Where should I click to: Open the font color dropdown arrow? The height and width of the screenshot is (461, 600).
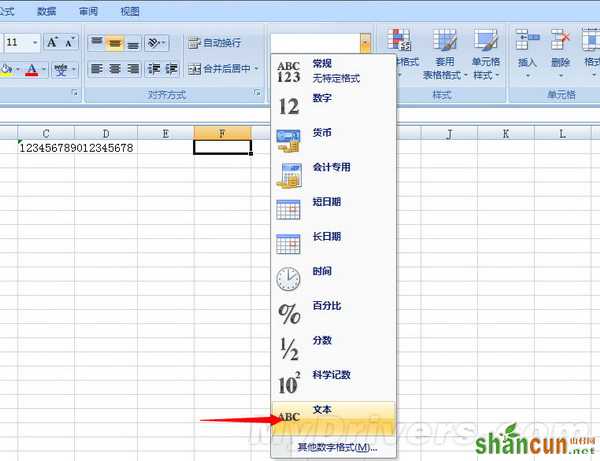click(x=44, y=70)
